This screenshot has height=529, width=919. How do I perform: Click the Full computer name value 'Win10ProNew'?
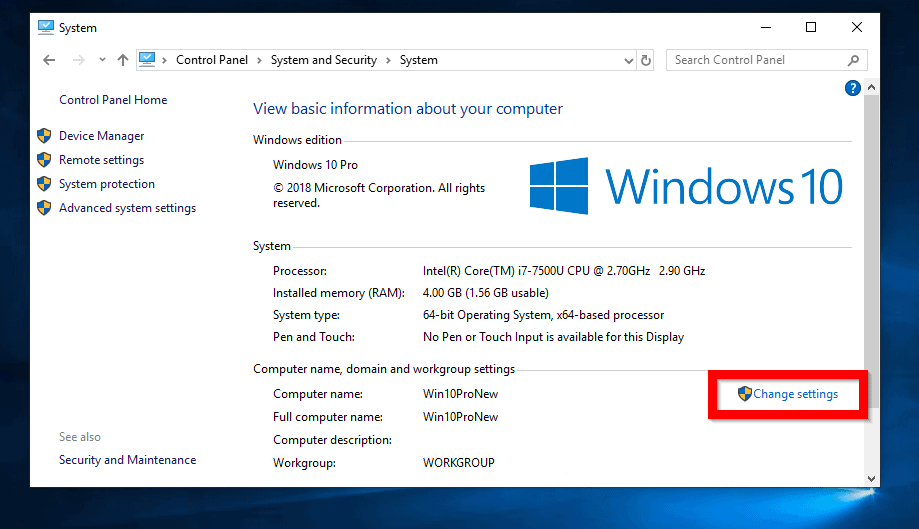pos(461,417)
